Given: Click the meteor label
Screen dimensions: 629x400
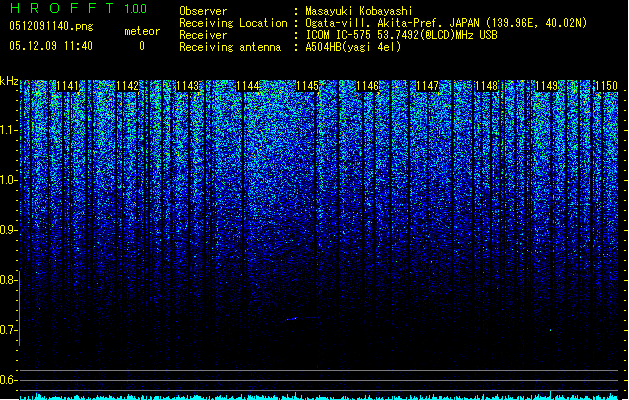Looking at the screenshot, I should pyautogui.click(x=142, y=31).
